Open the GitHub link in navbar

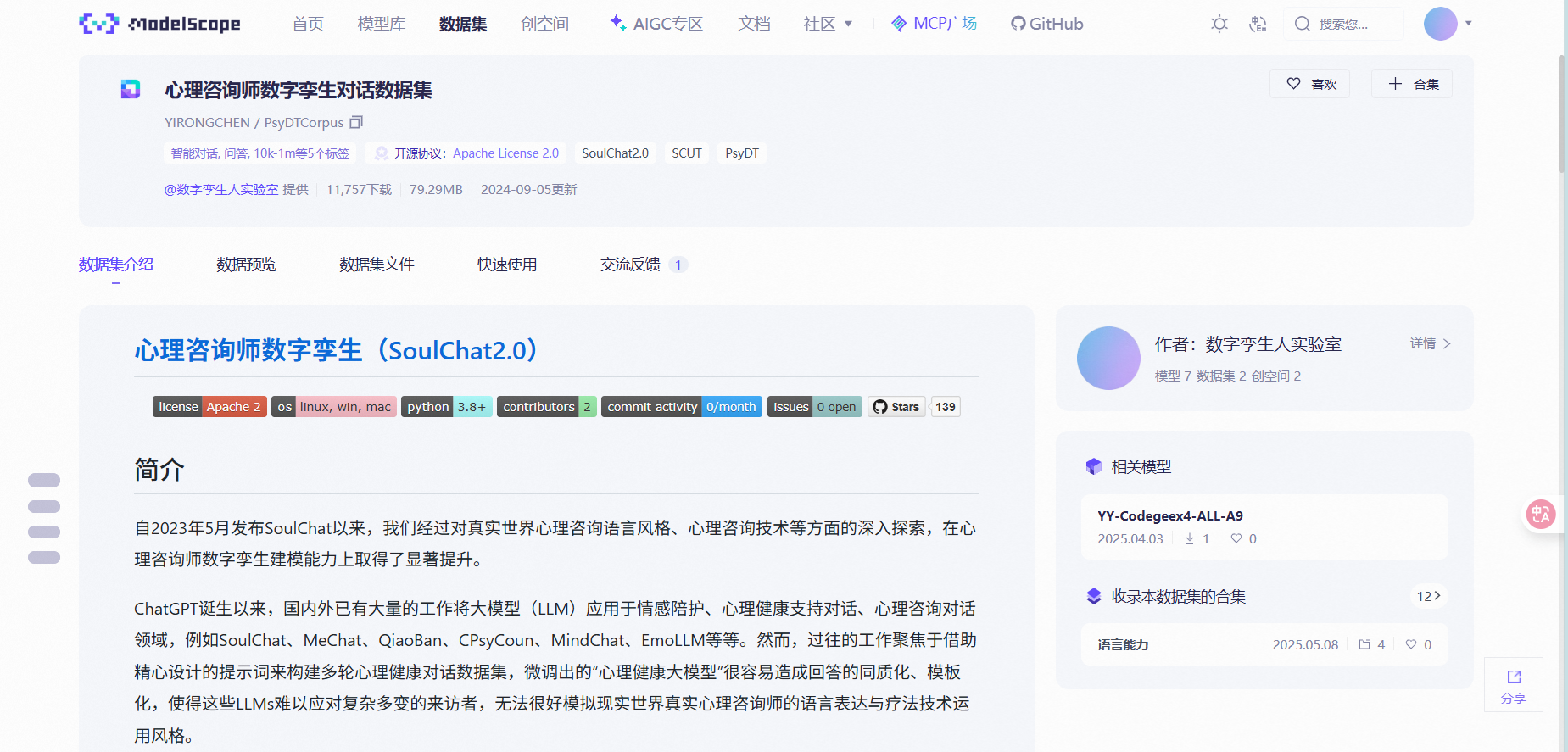1046,24
